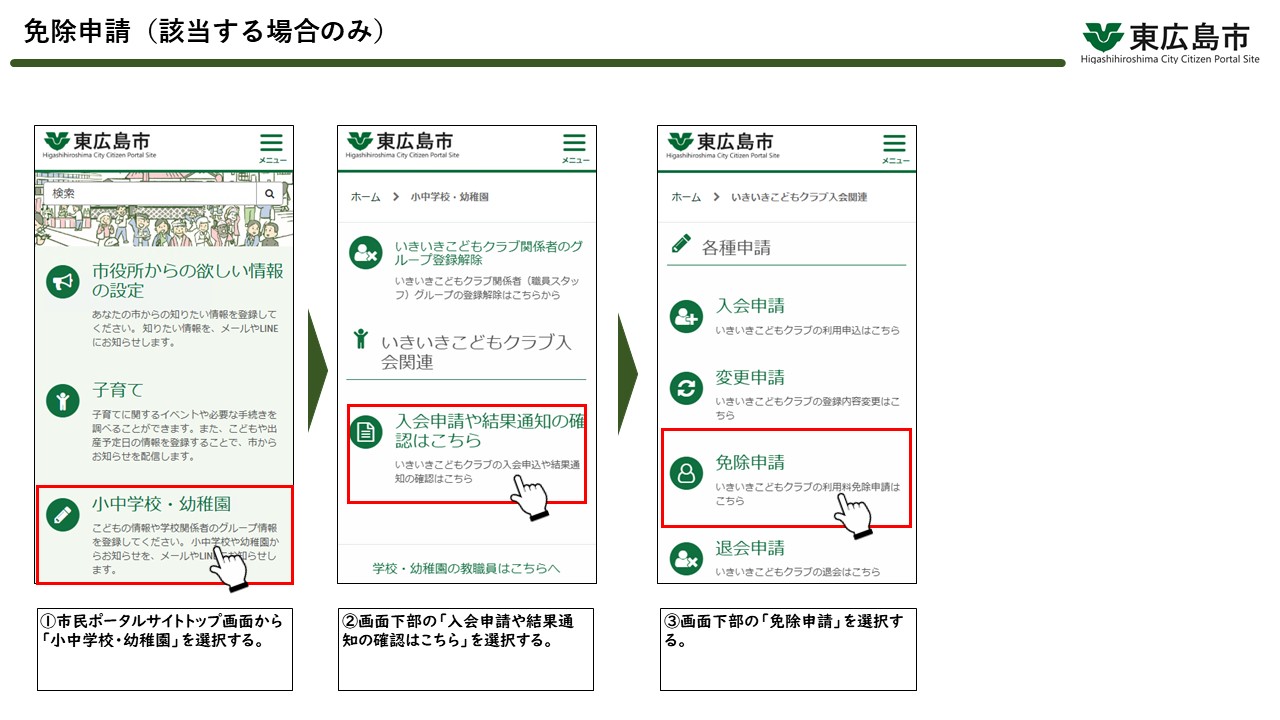Follow the 学校・幼稚園の教職員はこちらへ link
This screenshot has width=1280, height=720.
[x=465, y=568]
